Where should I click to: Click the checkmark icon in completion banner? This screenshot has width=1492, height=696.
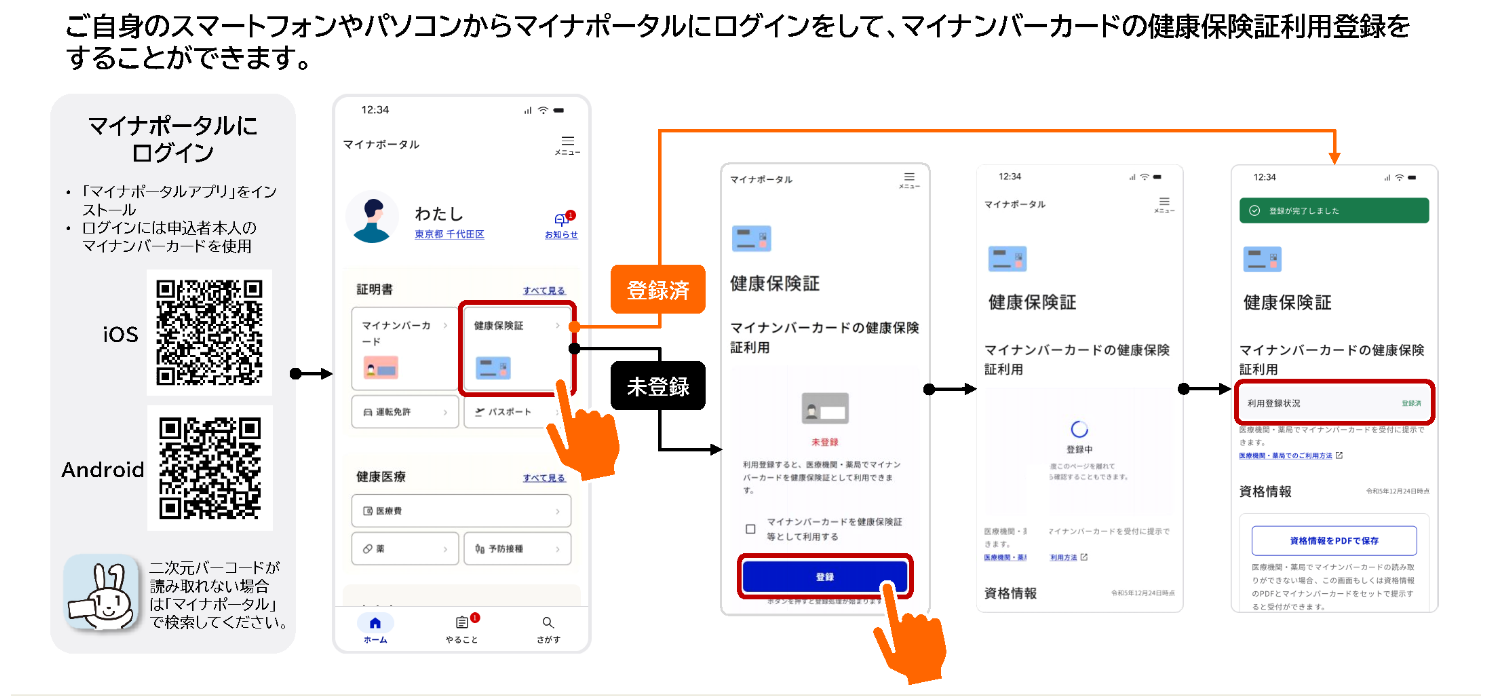click(1254, 211)
